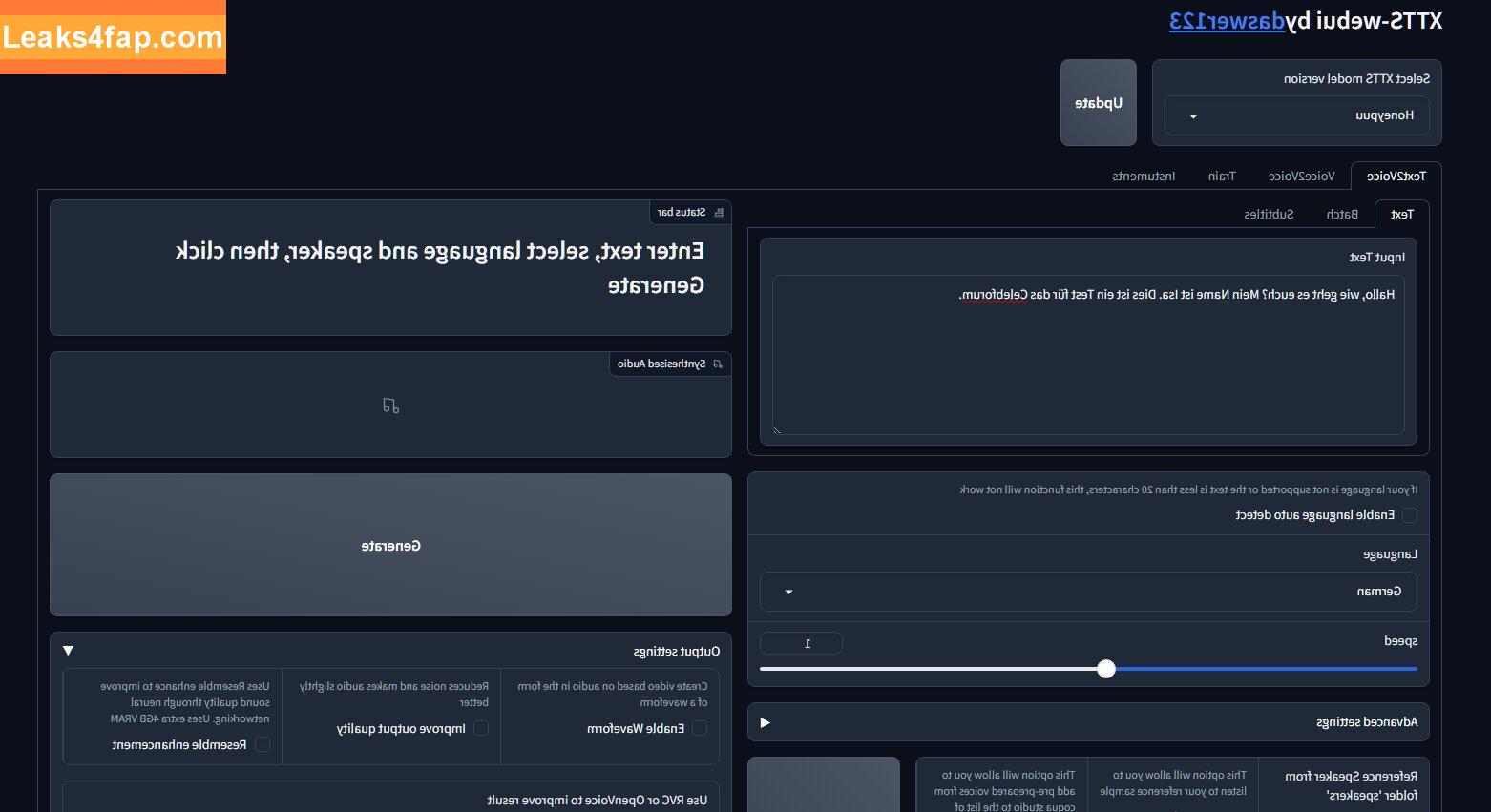Click the 'Select XTTS model version' label
The width and height of the screenshot is (1491, 812).
[x=1356, y=78]
